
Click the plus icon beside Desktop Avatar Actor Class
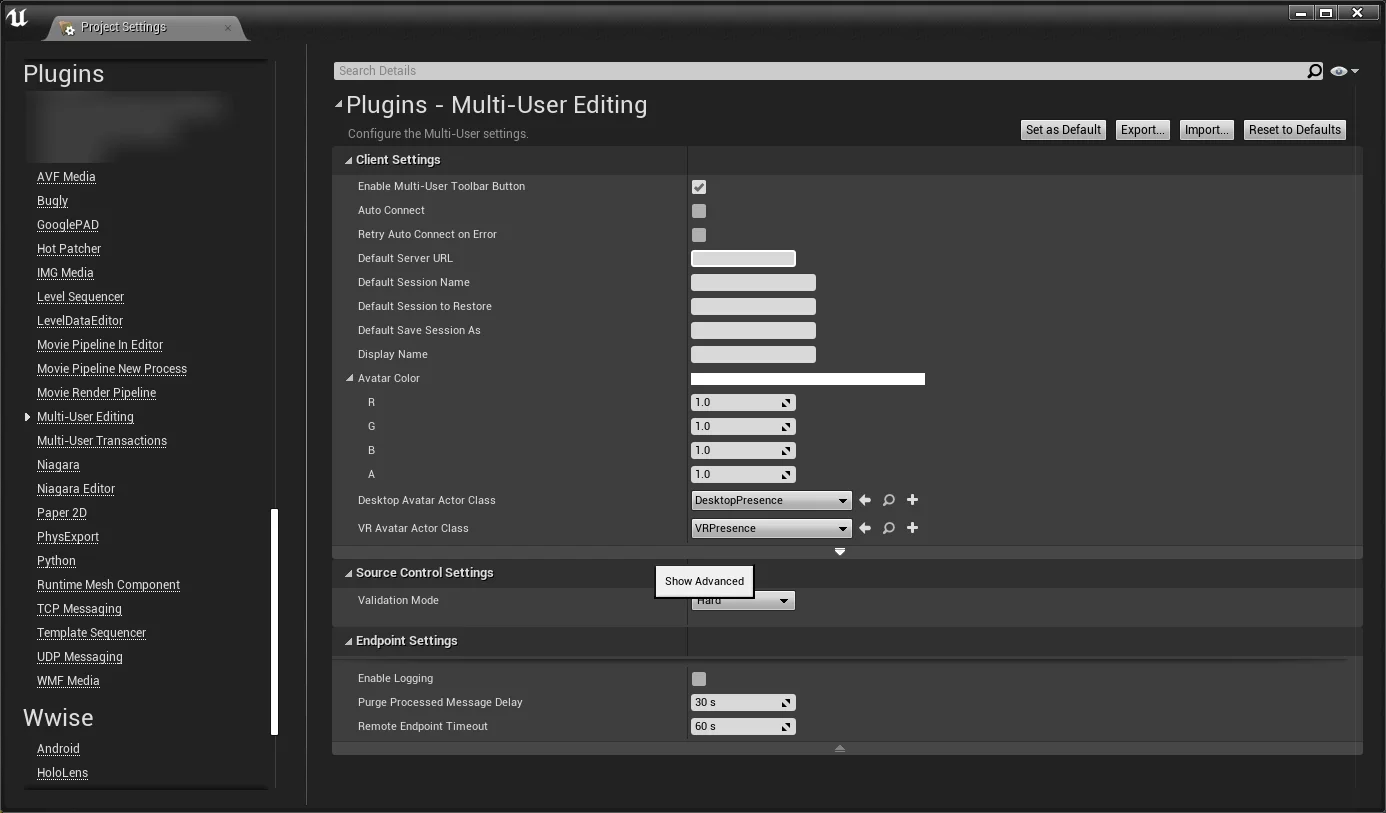click(912, 500)
